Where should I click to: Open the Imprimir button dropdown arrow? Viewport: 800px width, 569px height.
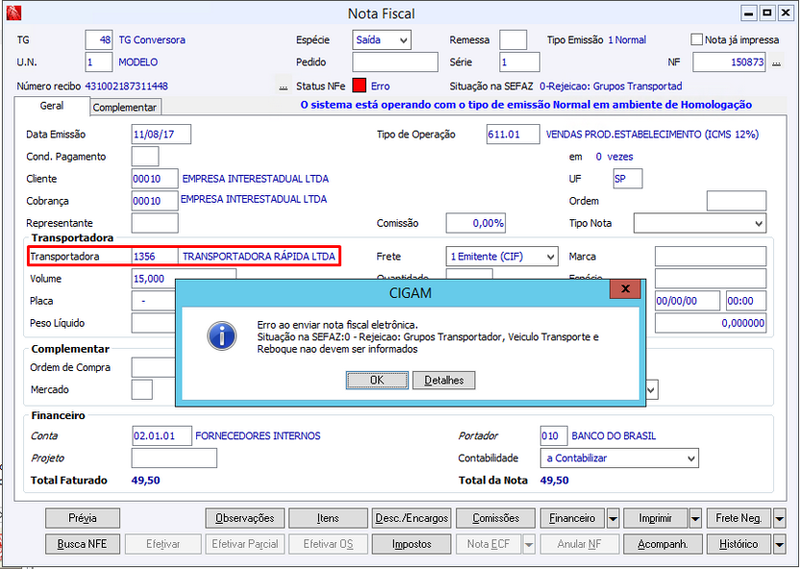695,518
